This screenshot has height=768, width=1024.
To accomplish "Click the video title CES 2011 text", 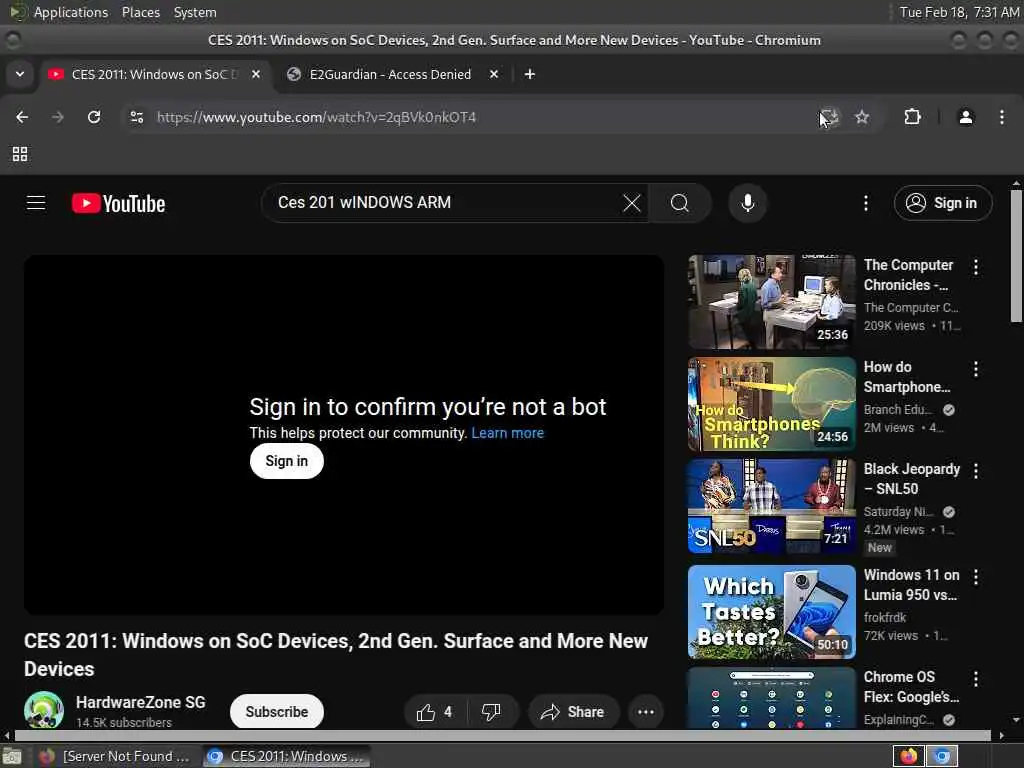I will pyautogui.click(x=336, y=655).
